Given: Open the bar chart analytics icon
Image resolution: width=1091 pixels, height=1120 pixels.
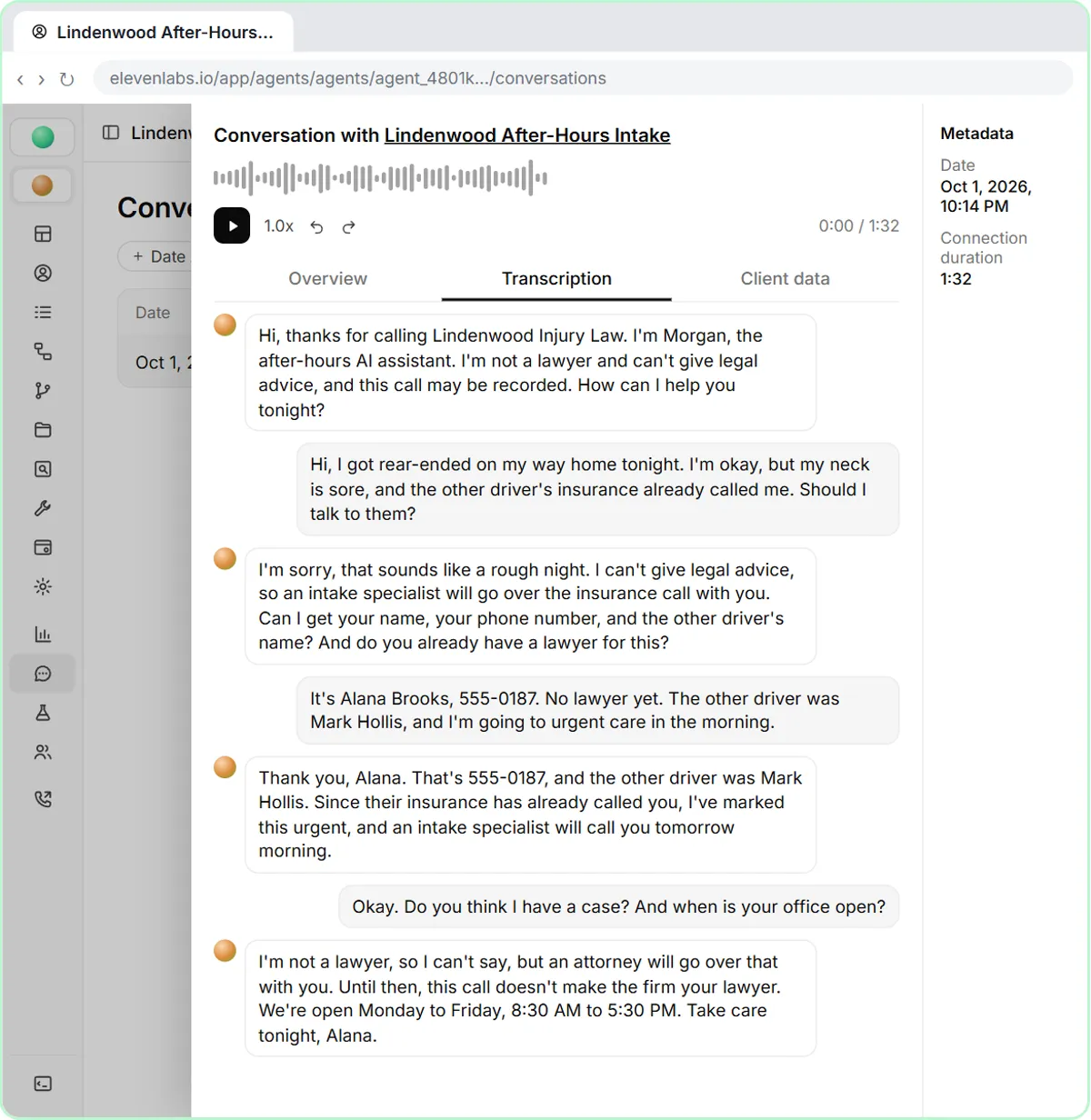Looking at the screenshot, I should click(43, 635).
